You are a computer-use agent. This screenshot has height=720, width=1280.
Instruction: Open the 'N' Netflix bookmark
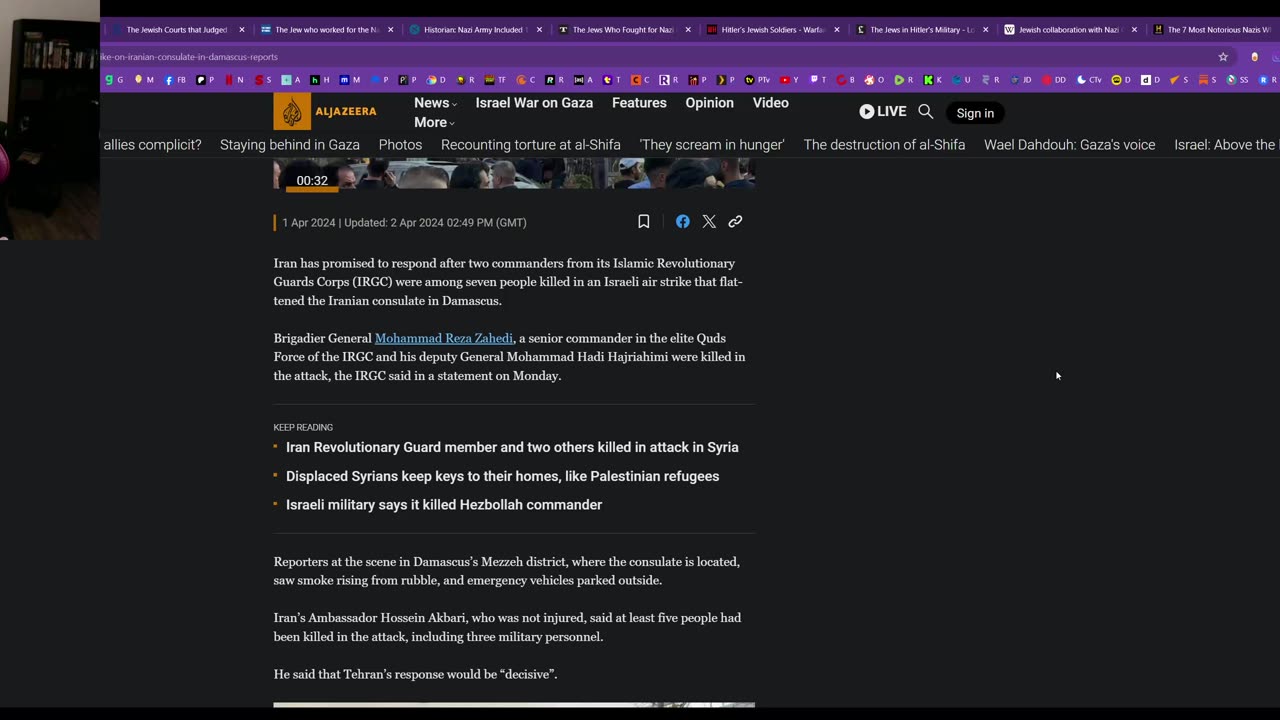pos(234,80)
